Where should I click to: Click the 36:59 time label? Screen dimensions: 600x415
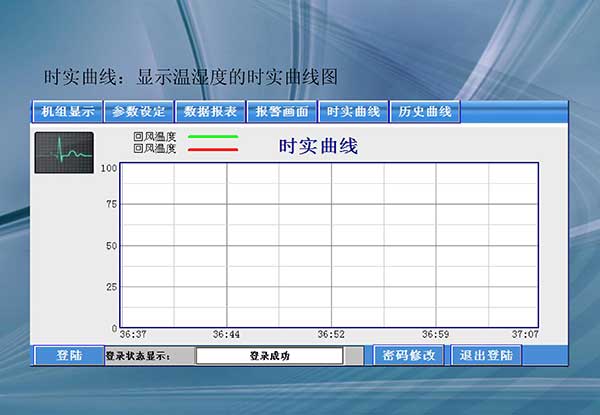pos(435,334)
